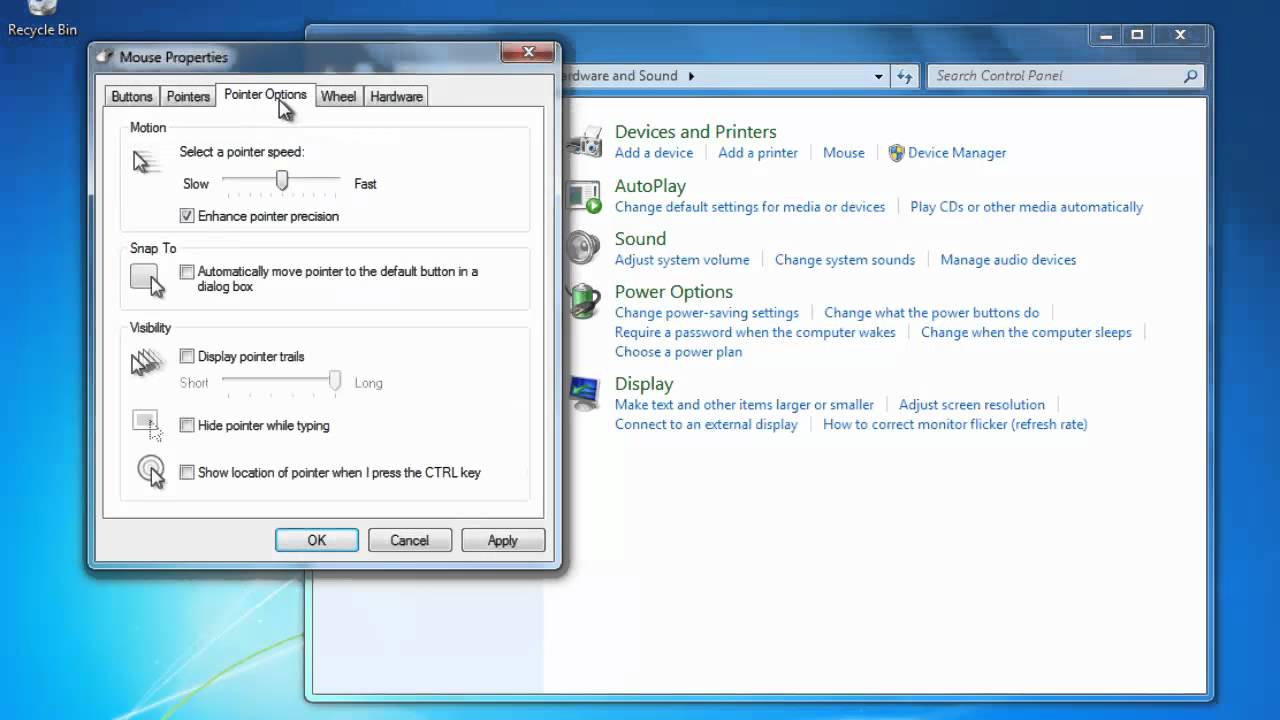Image resolution: width=1280 pixels, height=720 pixels.
Task: Open the Add a printer link
Action: coord(758,153)
